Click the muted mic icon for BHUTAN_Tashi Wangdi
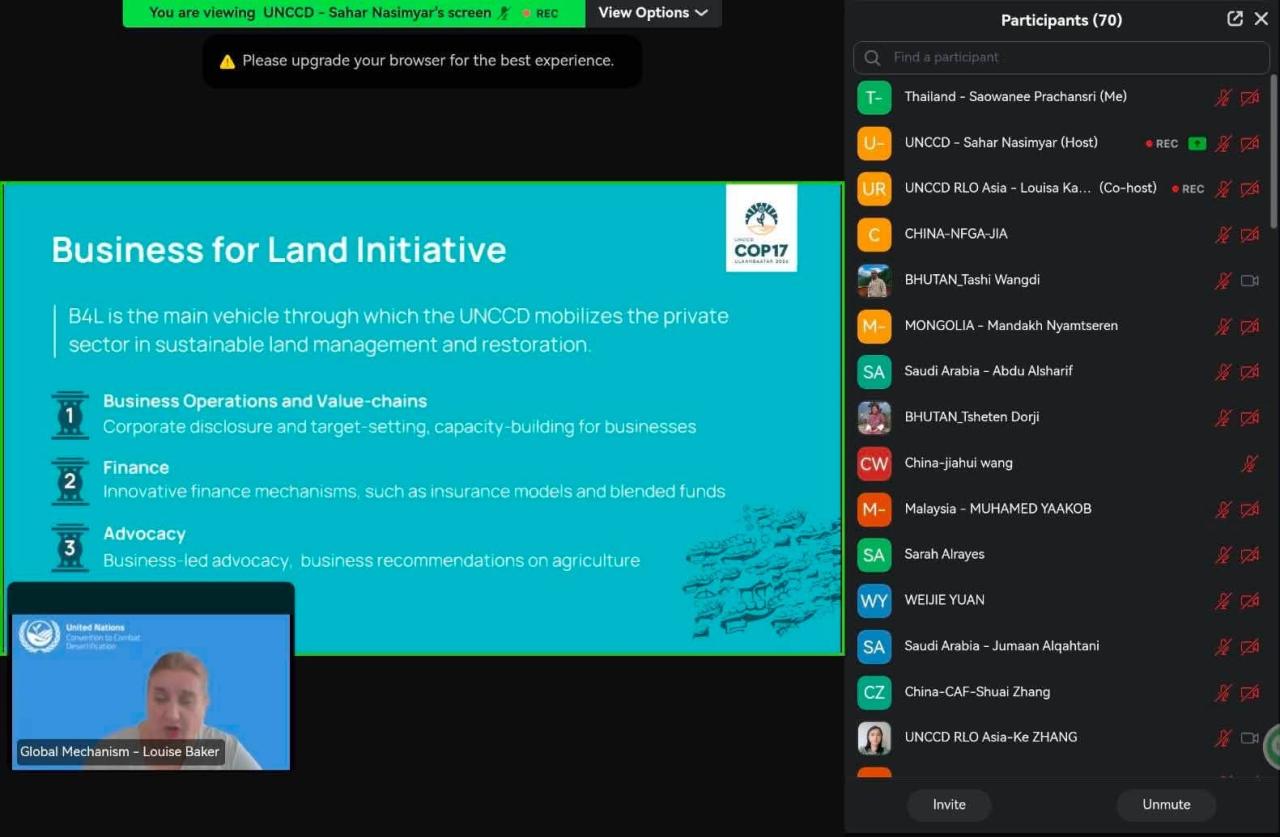The image size is (1280, 837). 1223,281
